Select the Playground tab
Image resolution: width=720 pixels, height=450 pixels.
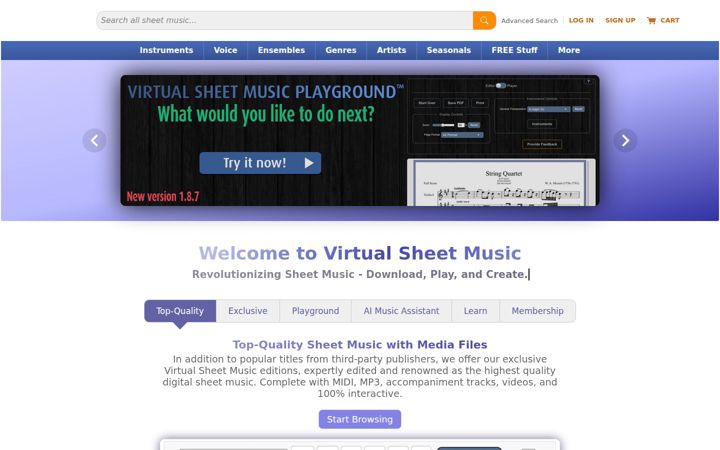click(x=315, y=311)
